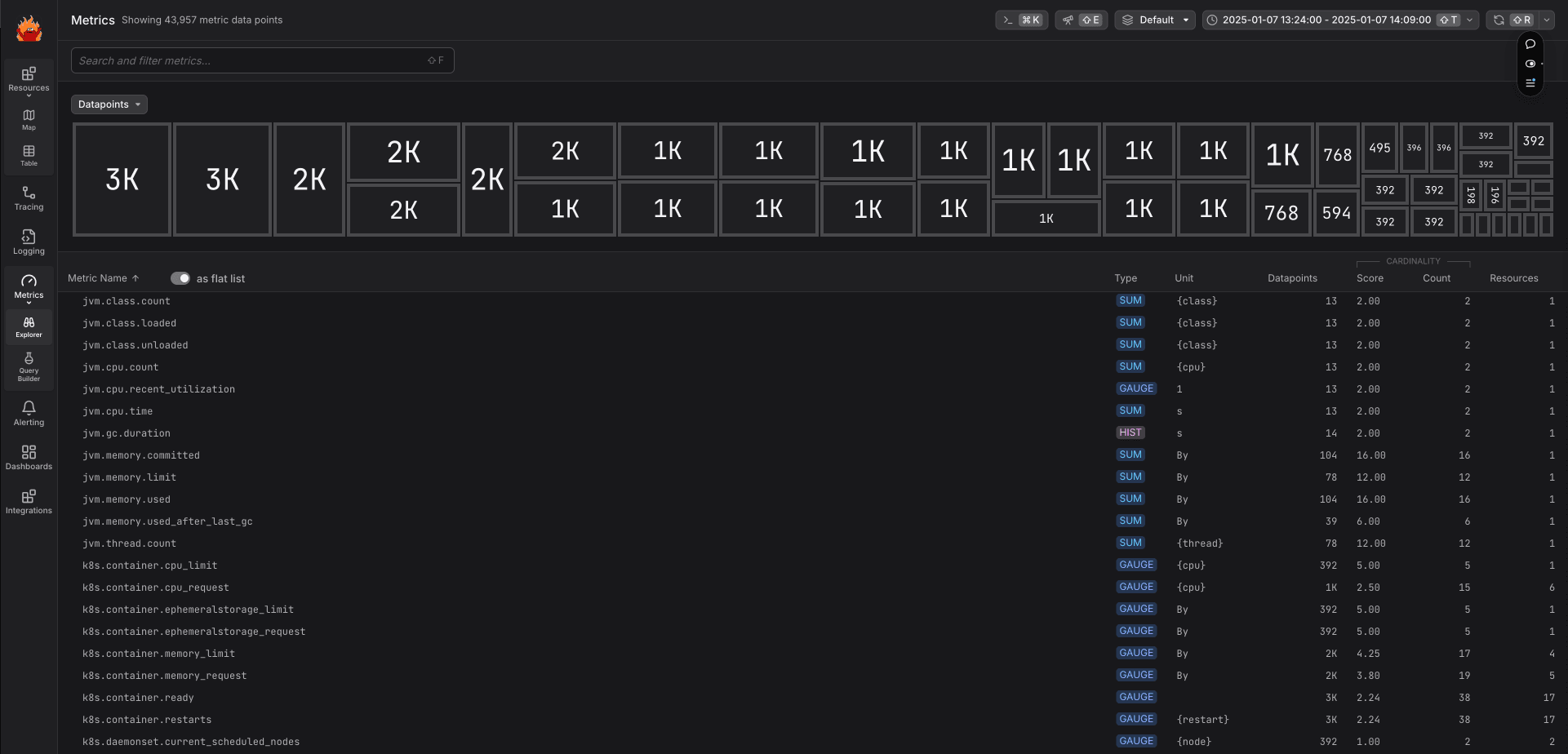The height and width of the screenshot is (754, 1568).
Task: Open Integrations from the sidebar
Action: point(29,502)
